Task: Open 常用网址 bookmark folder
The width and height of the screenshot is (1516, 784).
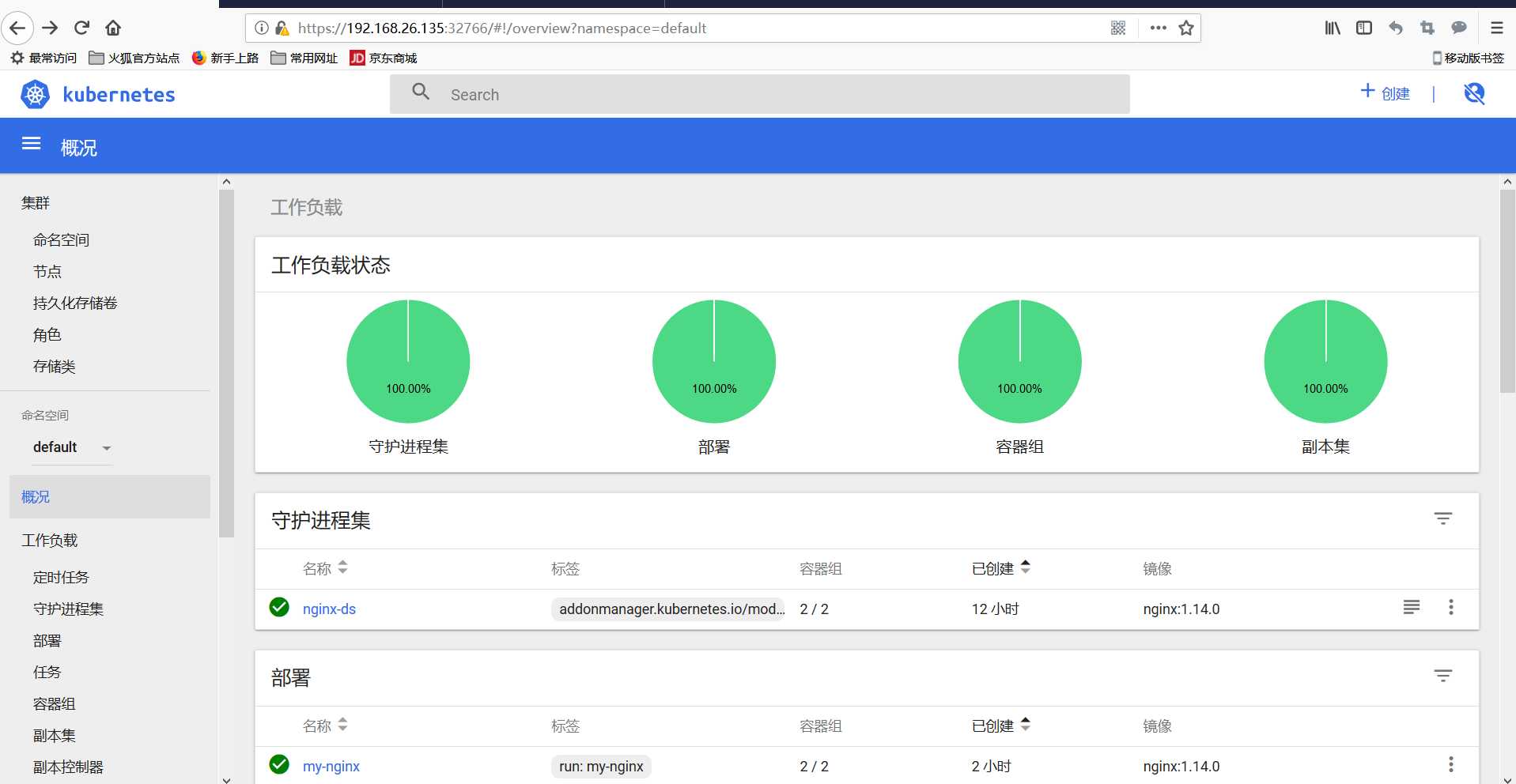Action: tap(304, 58)
